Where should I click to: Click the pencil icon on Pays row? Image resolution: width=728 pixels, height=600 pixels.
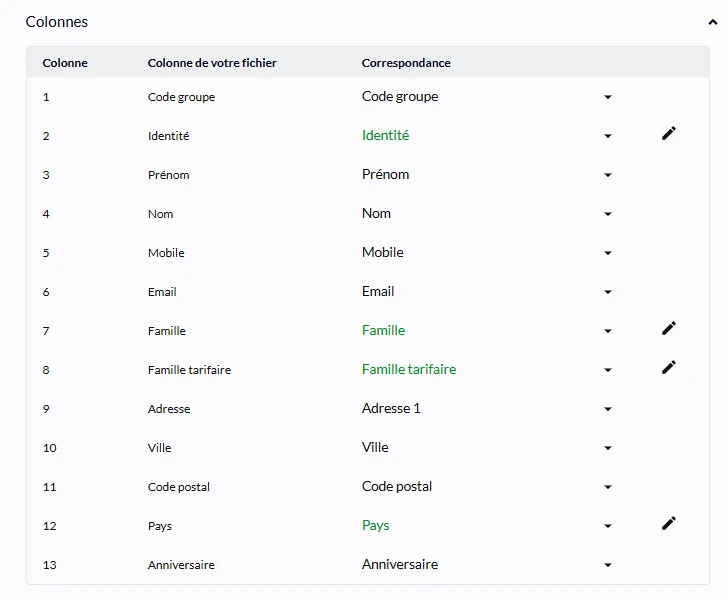tap(669, 523)
